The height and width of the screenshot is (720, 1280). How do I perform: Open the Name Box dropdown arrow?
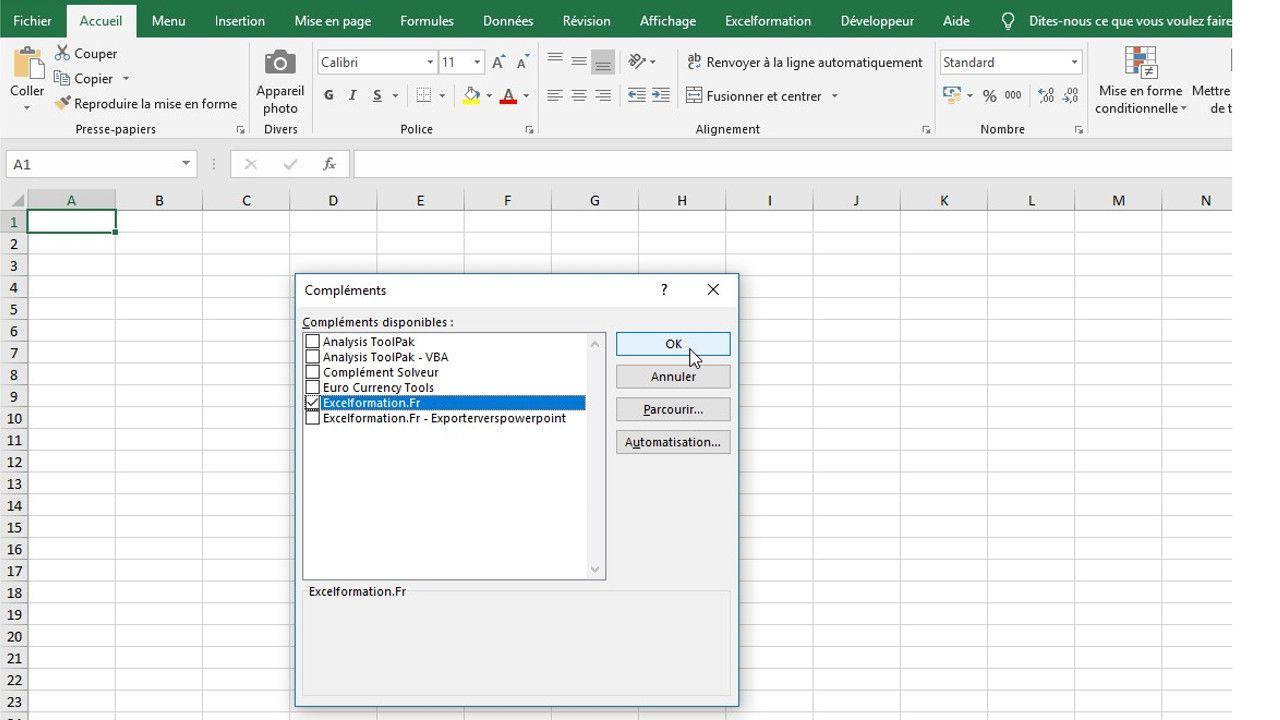point(186,164)
